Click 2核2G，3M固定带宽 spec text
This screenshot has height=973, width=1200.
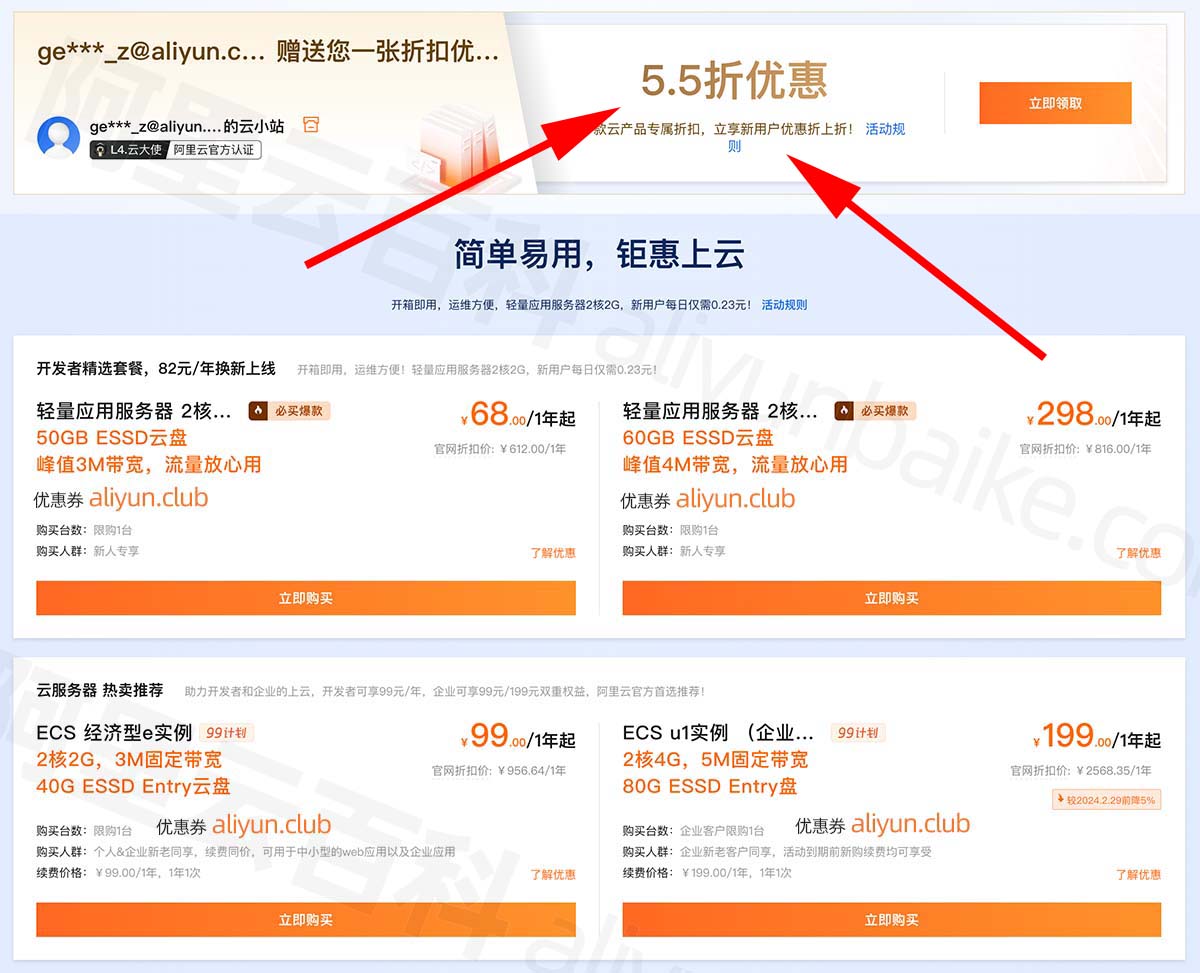point(129,760)
